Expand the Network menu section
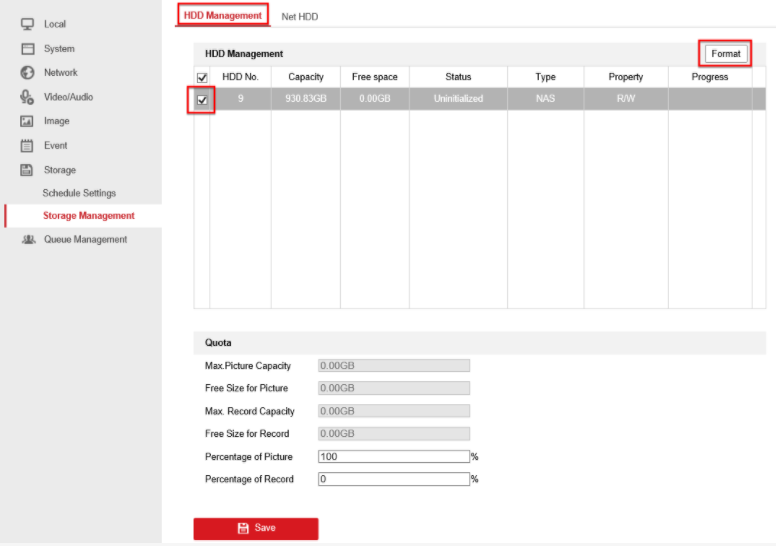Screen dimensions: 776x546 coord(60,73)
